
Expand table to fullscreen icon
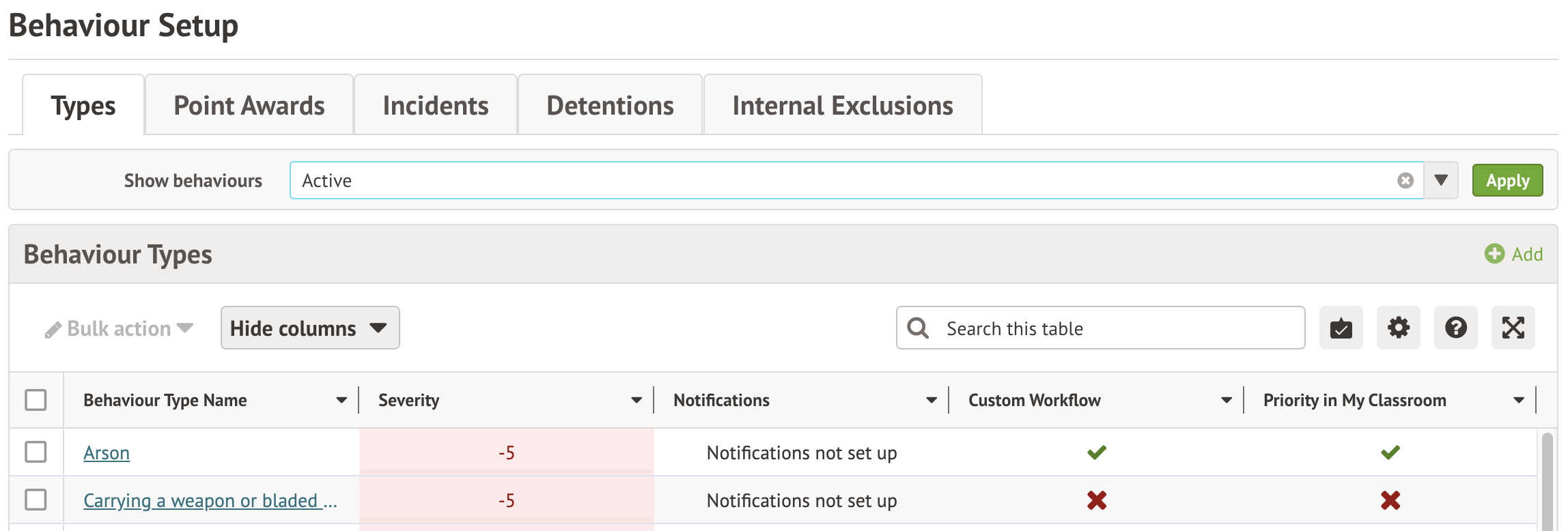[x=1513, y=328]
